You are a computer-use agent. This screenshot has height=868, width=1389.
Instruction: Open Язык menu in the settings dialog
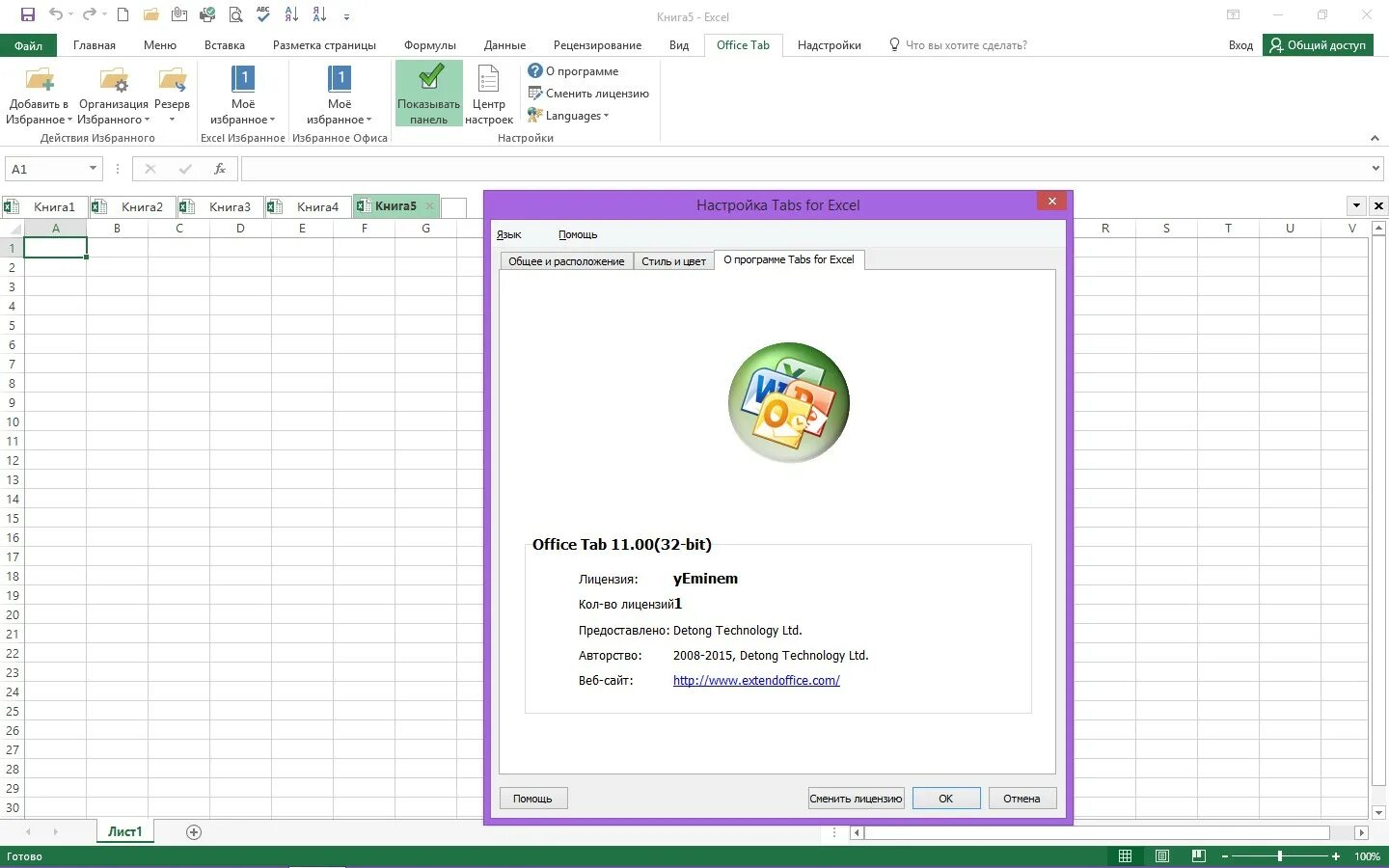(508, 234)
